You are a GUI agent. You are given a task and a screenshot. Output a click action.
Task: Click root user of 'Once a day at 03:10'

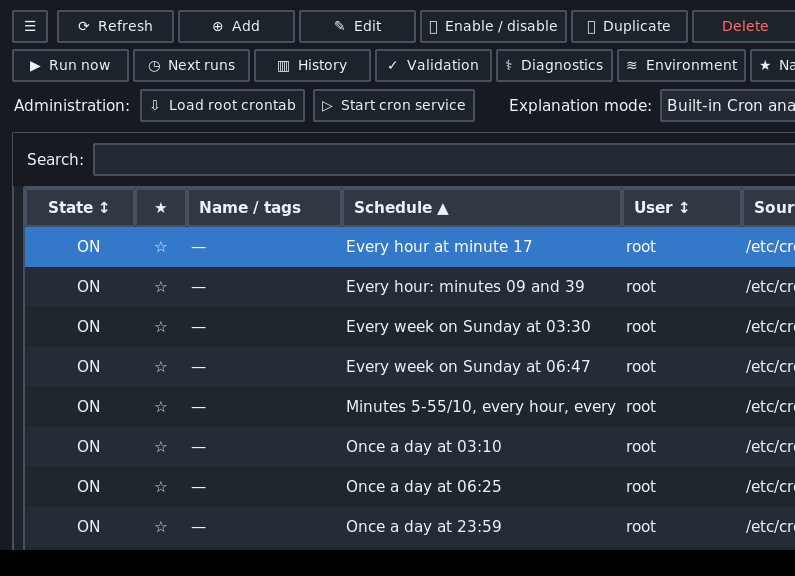pos(641,447)
